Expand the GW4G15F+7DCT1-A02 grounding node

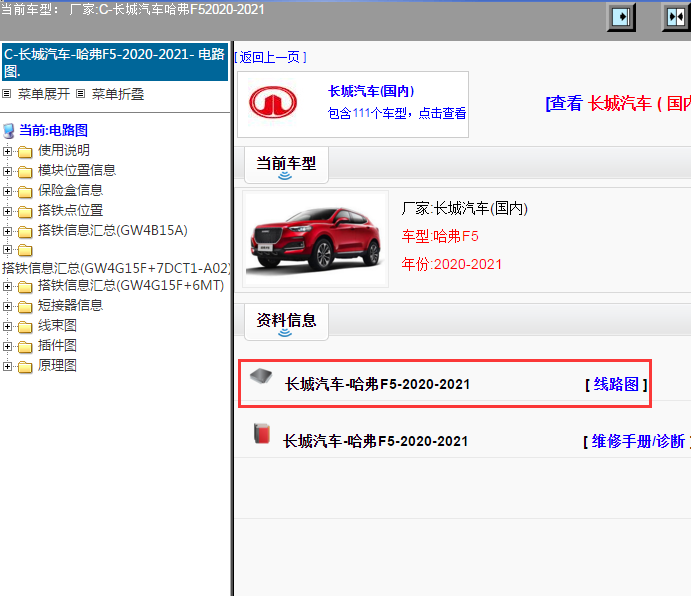pos(7,250)
